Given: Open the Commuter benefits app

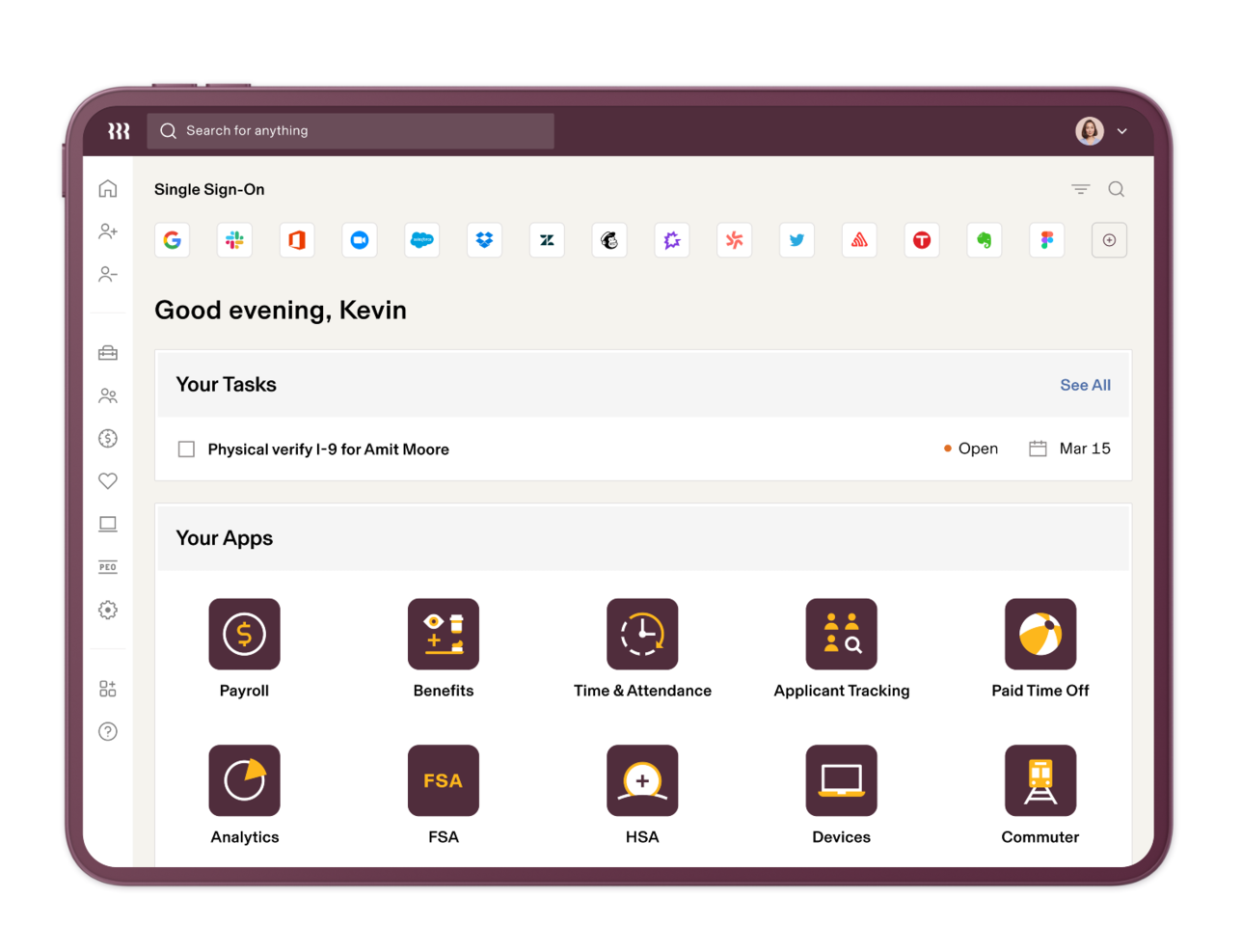Looking at the screenshot, I should click(1040, 779).
